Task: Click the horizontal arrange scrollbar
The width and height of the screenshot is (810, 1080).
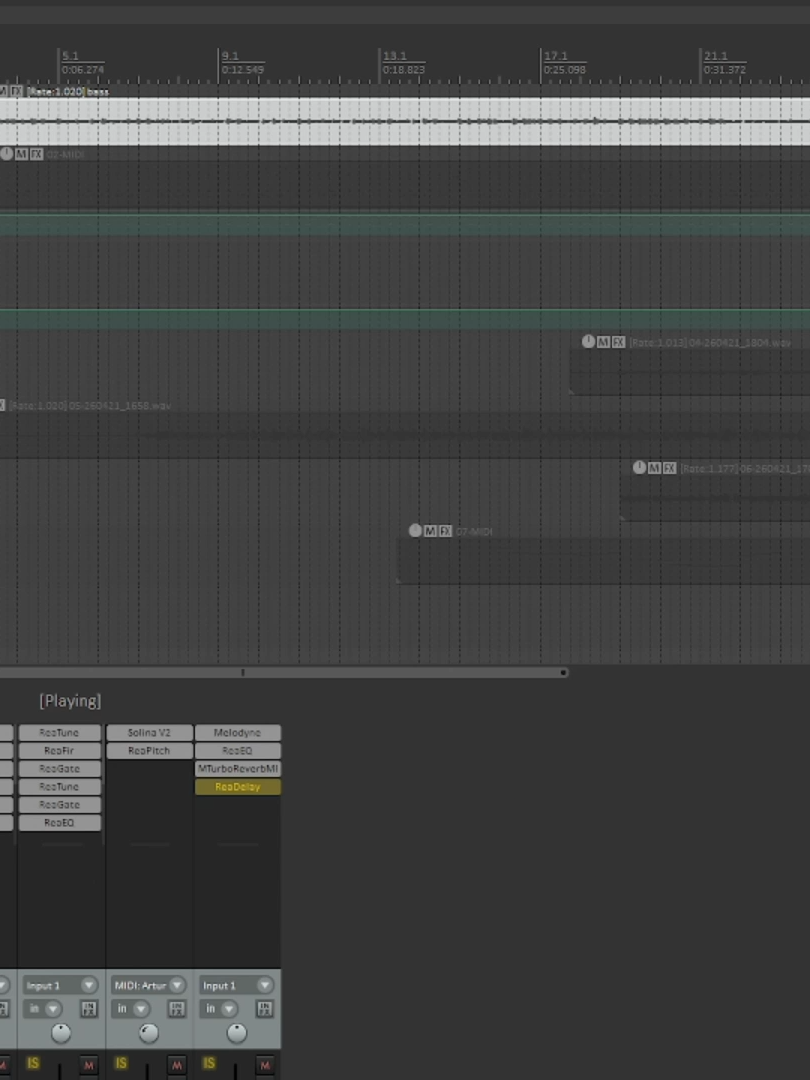Action: [284, 672]
